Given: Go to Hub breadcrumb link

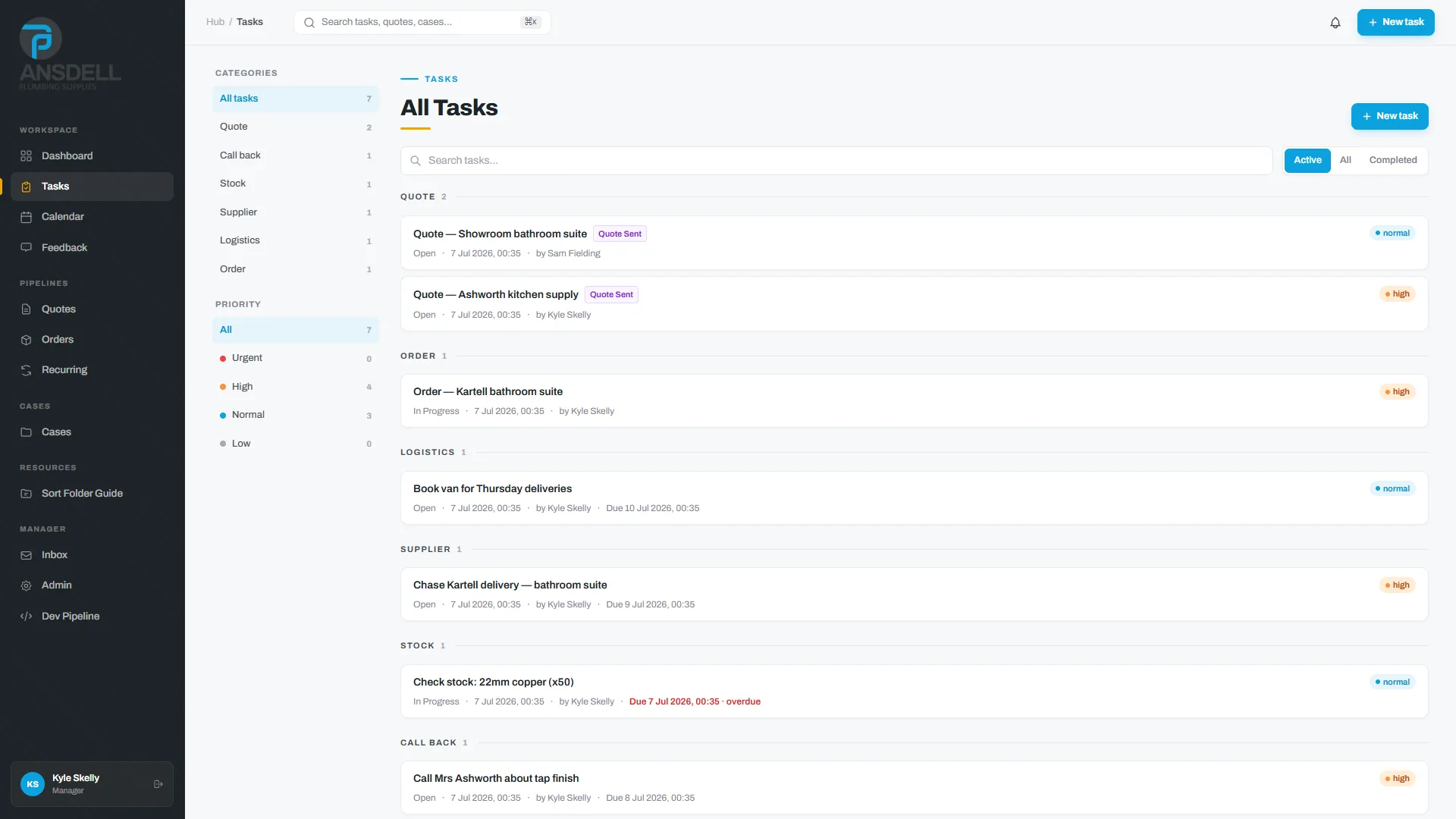Looking at the screenshot, I should click(215, 22).
